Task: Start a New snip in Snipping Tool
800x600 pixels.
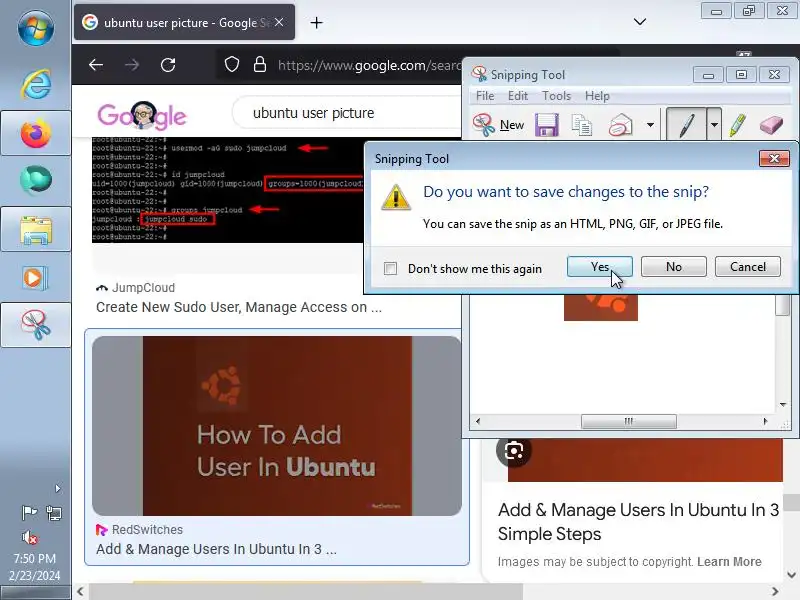Action: 499,124
